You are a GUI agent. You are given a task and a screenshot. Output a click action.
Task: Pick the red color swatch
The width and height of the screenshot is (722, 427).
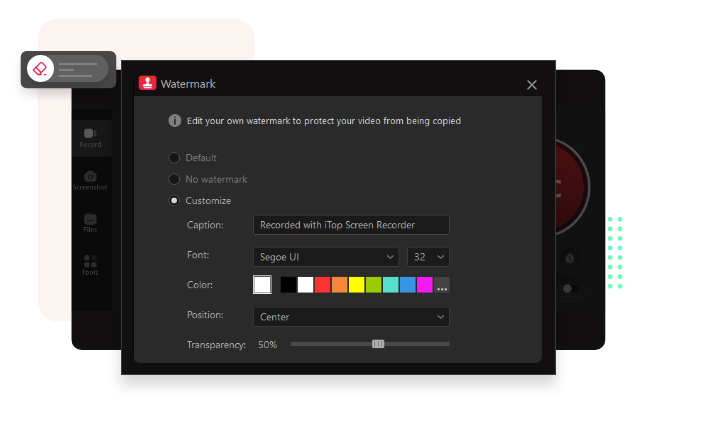tap(322, 285)
